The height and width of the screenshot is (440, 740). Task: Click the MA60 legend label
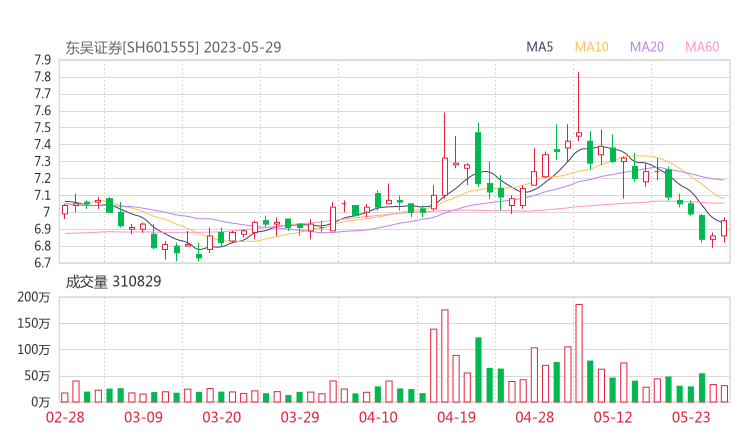pos(702,47)
